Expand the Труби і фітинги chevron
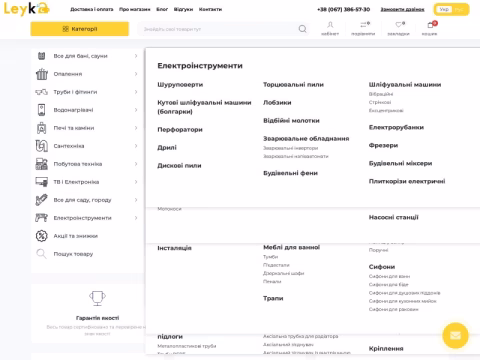 pyautogui.click(x=136, y=92)
